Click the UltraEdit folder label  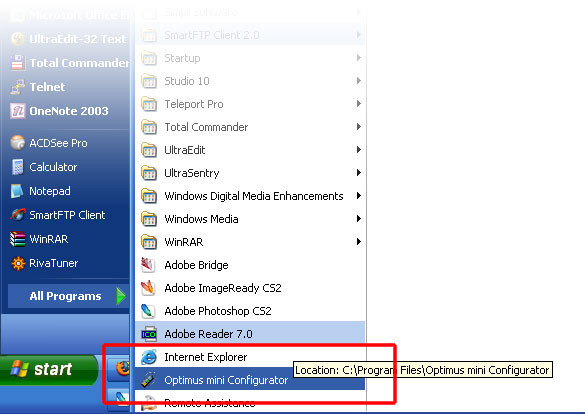point(185,150)
